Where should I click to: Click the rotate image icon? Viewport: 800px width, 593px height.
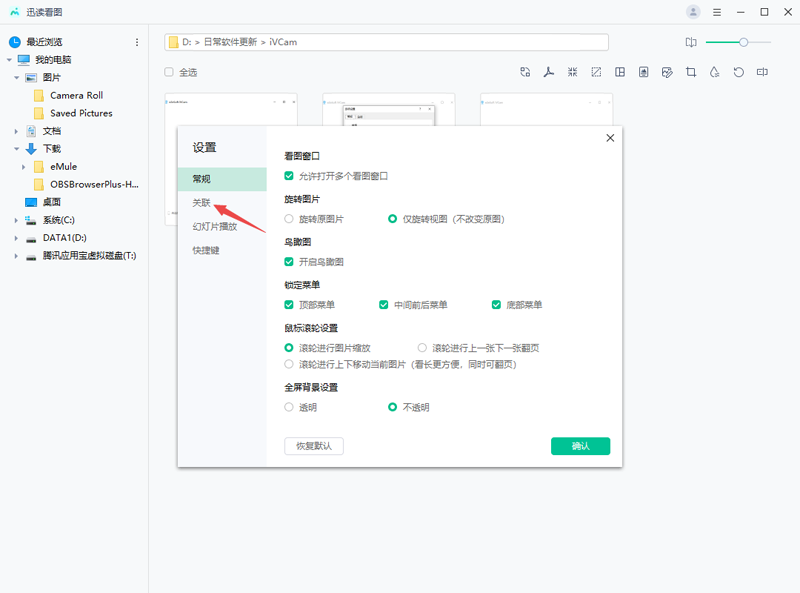737,72
